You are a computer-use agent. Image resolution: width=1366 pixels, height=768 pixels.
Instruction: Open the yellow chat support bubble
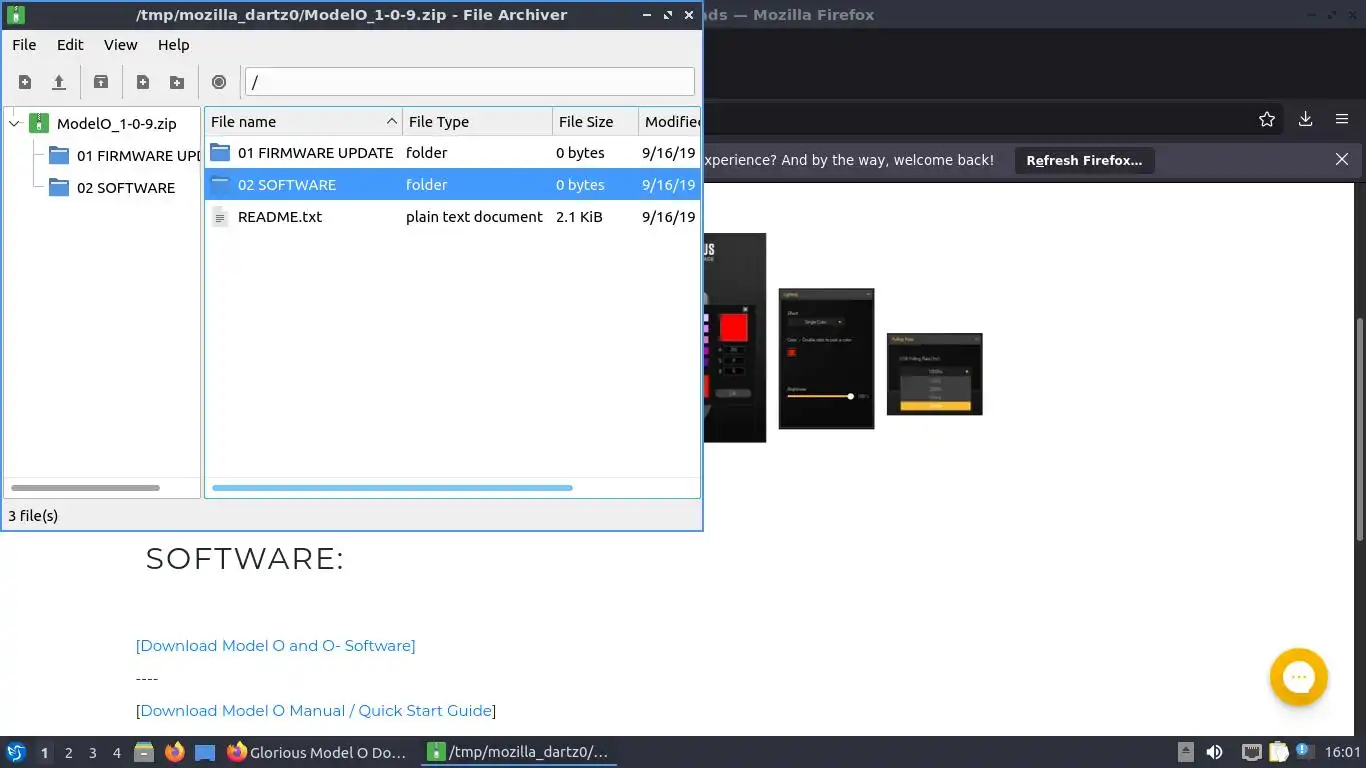tap(1298, 677)
